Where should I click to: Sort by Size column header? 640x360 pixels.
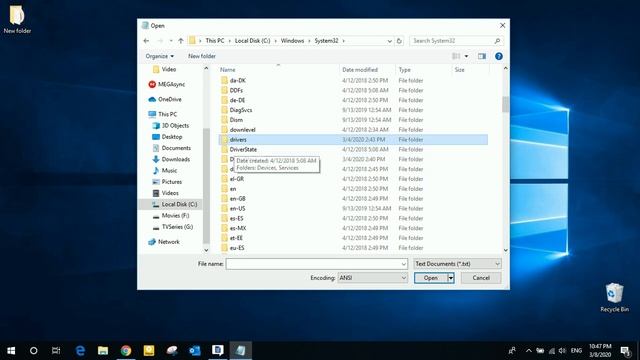(460, 70)
